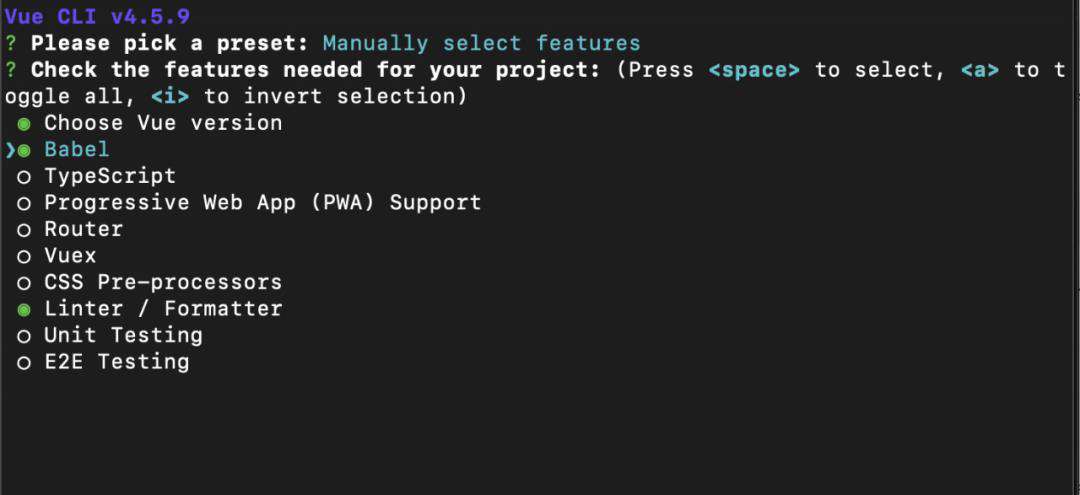This screenshot has width=1080, height=495.
Task: Click the empty circle beside Unit Testing
Action: 24,337
